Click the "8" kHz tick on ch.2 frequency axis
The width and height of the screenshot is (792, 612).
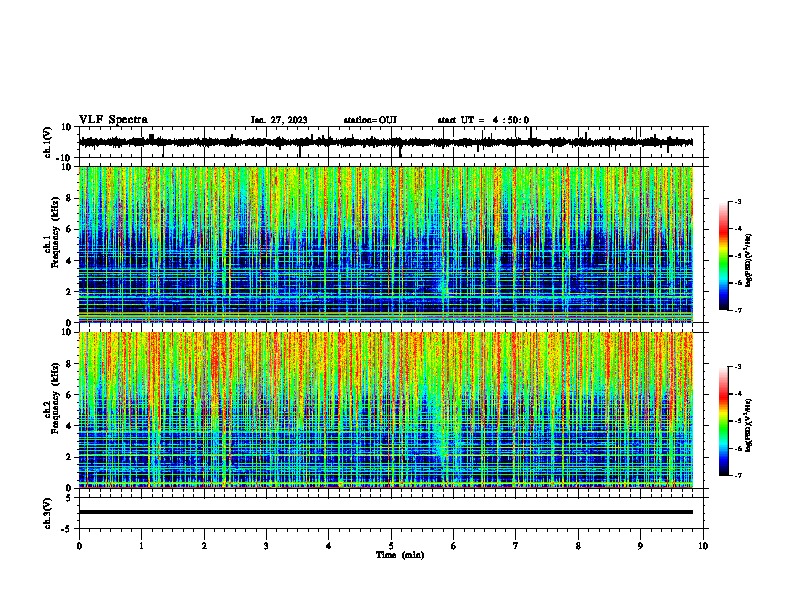69,364
